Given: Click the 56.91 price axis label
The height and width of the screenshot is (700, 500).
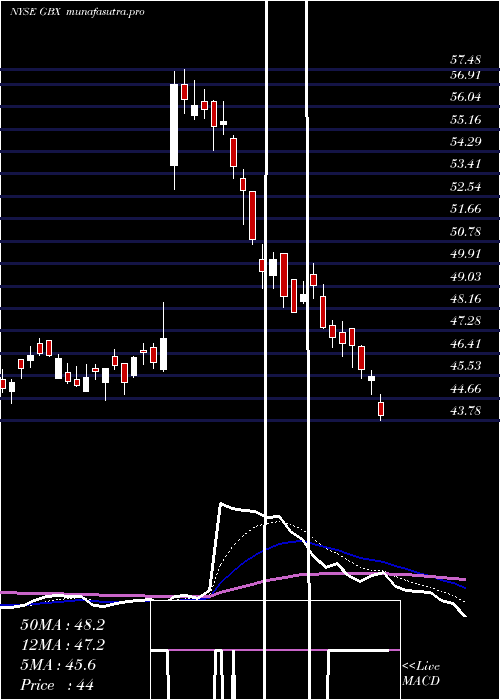Looking at the screenshot, I should 465,75.
